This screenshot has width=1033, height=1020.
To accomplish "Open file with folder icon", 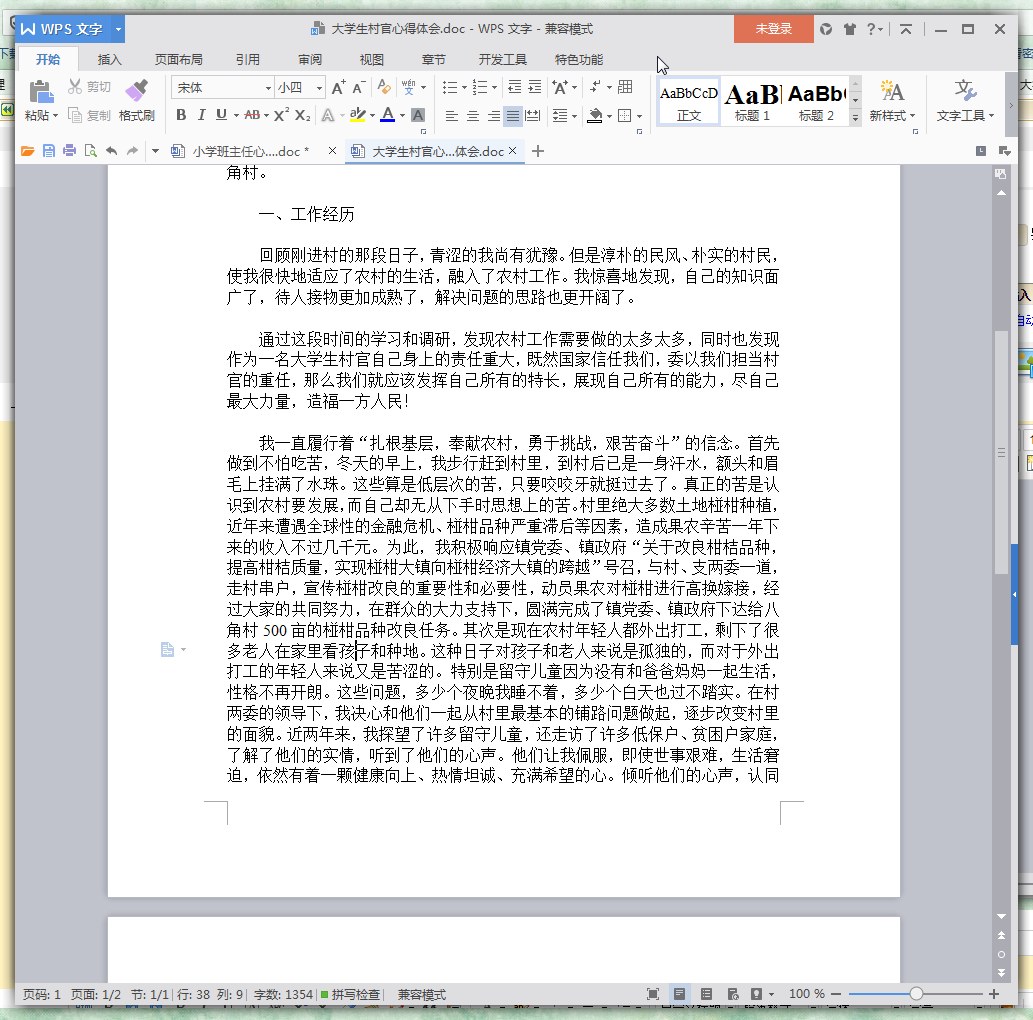I will [27, 151].
